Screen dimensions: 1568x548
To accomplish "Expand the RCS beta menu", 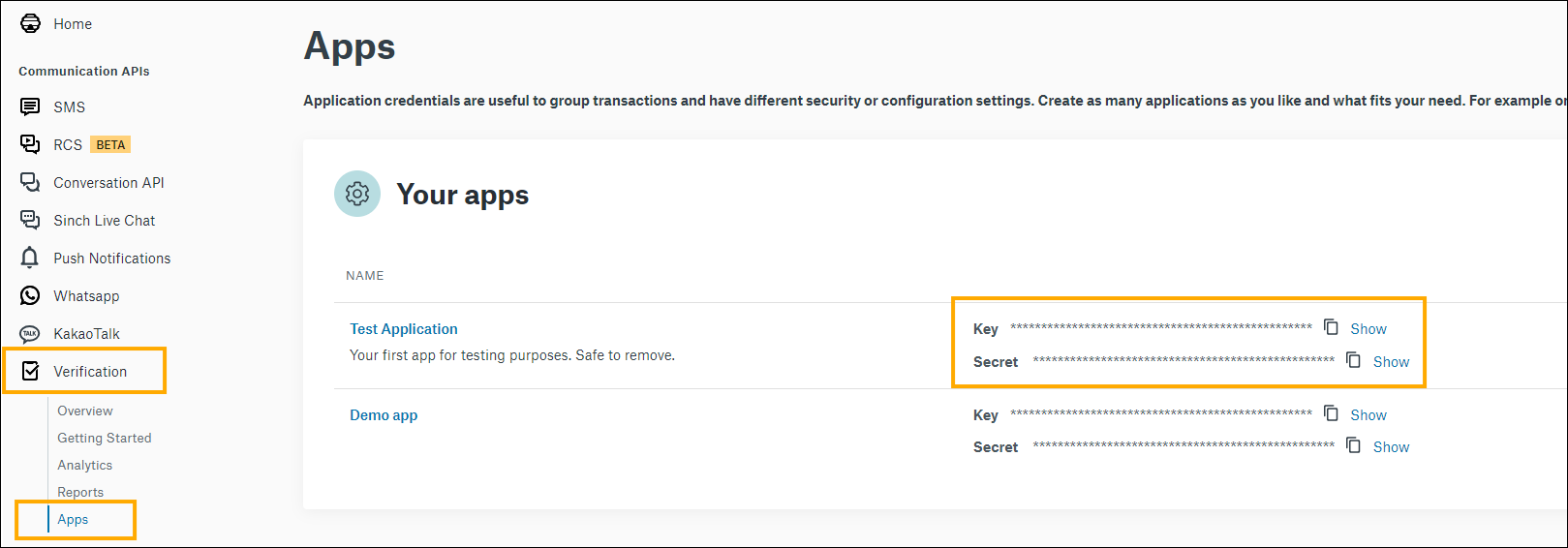I will point(68,145).
